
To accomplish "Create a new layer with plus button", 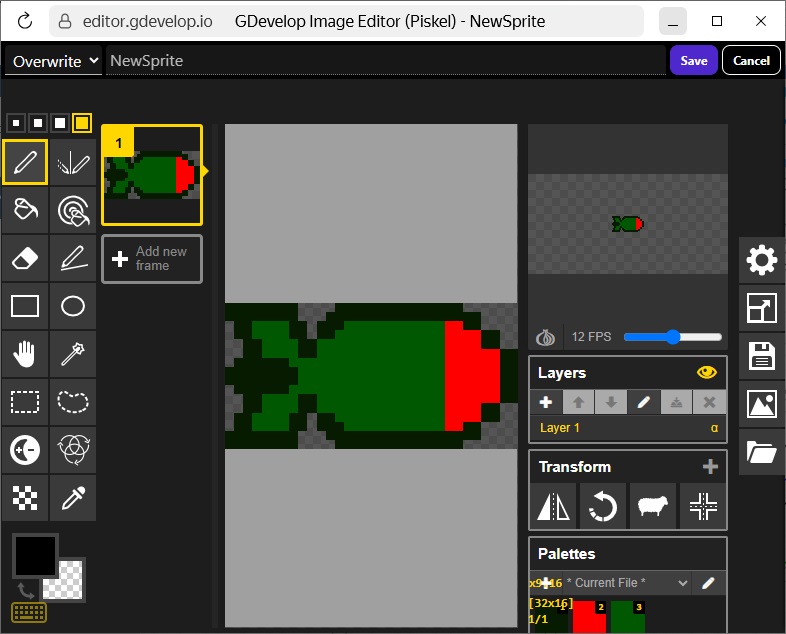I will point(546,402).
